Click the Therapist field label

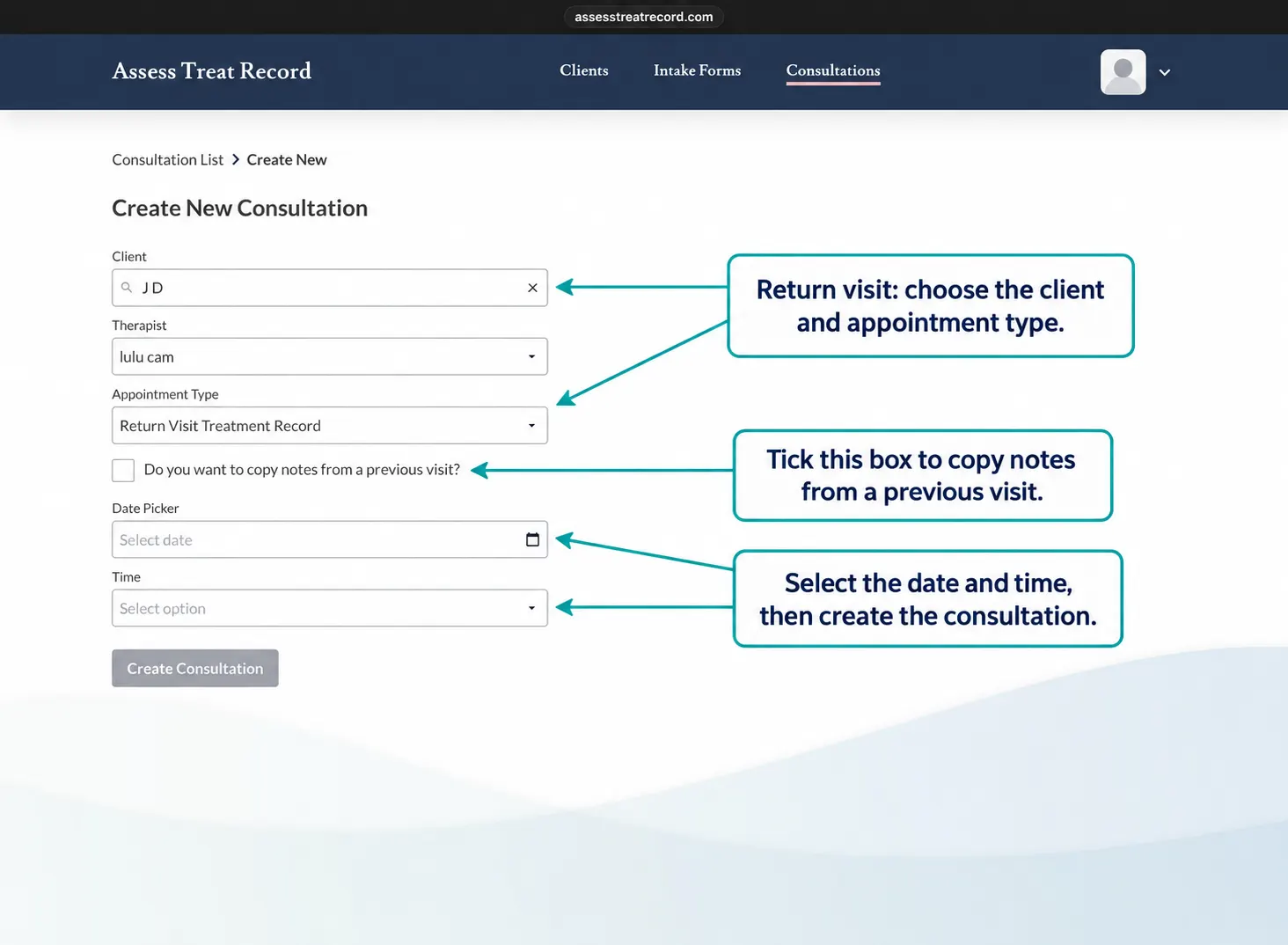[x=139, y=326]
